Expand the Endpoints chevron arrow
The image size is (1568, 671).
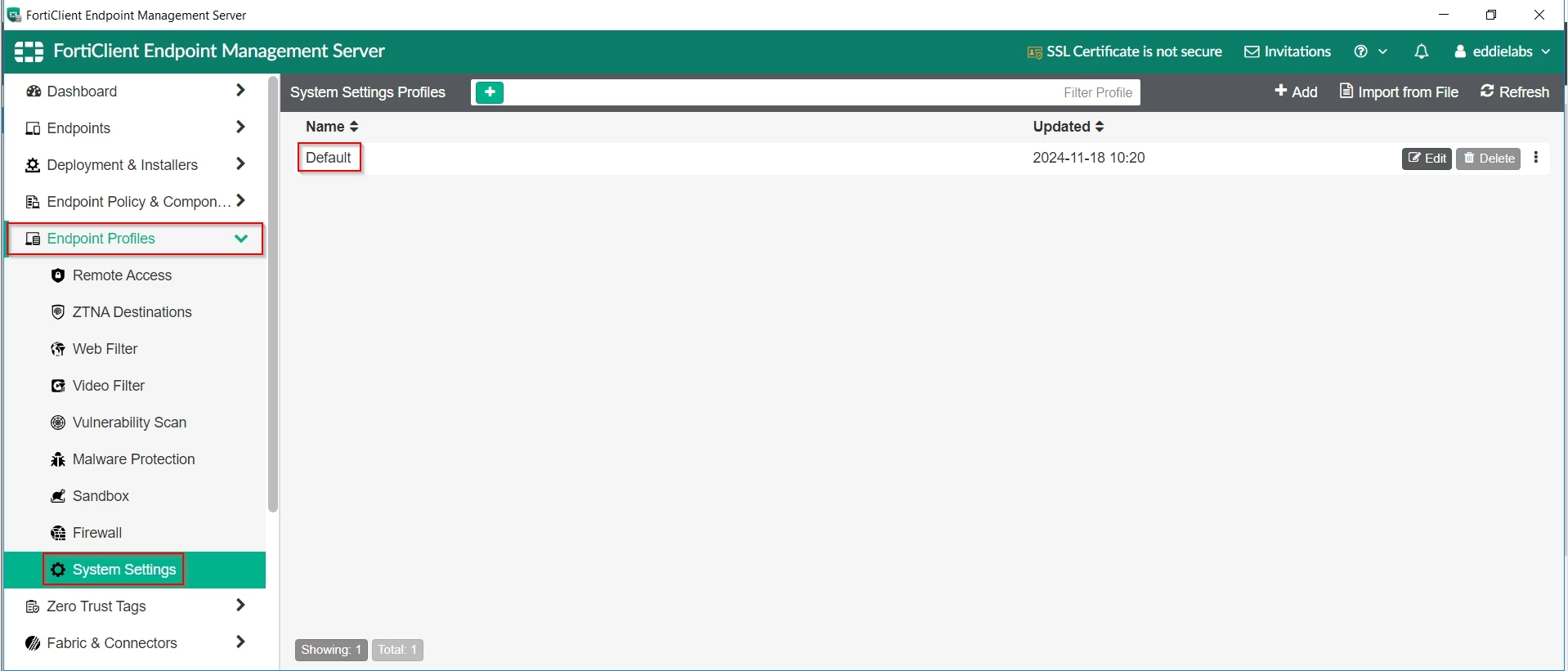[x=240, y=127]
